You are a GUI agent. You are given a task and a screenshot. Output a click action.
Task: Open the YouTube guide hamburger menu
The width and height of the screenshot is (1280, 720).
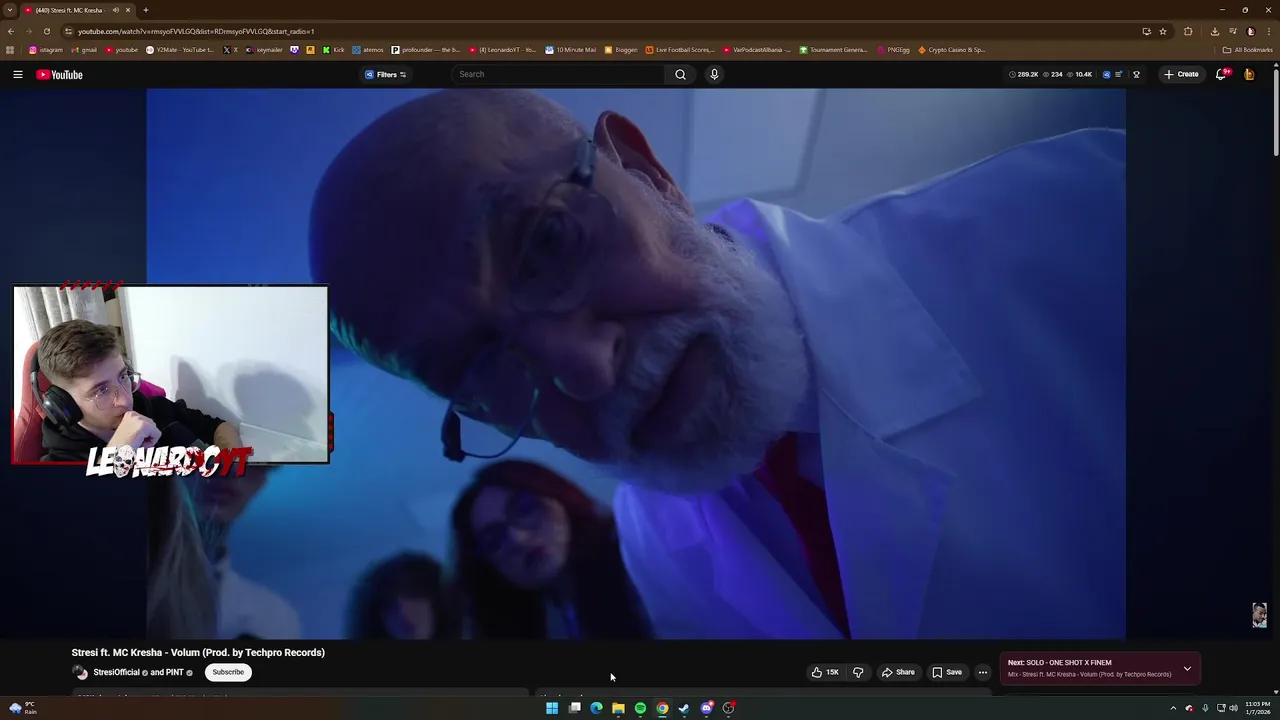(17, 74)
